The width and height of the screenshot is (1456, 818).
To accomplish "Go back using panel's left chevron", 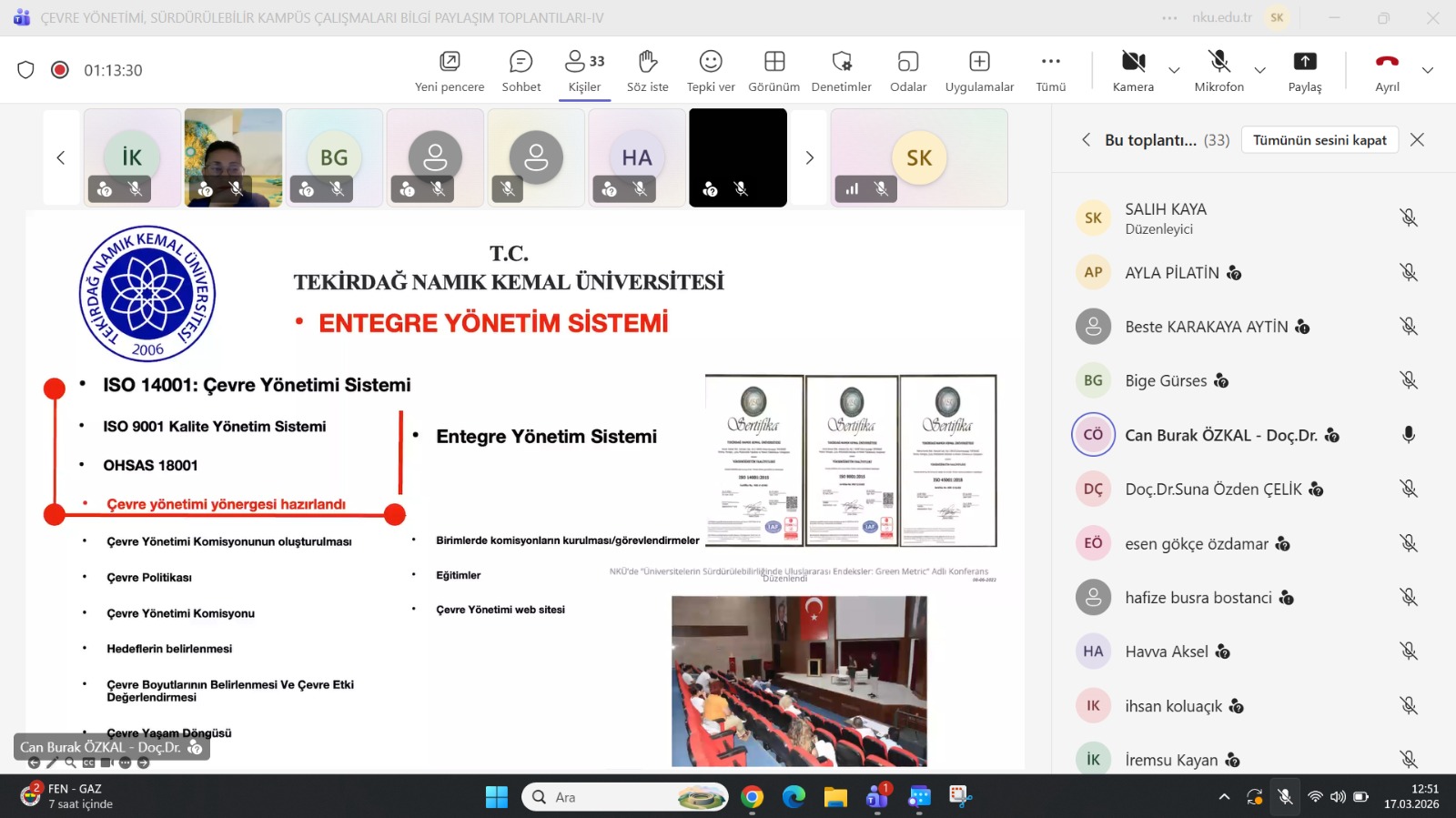I will (x=1086, y=140).
